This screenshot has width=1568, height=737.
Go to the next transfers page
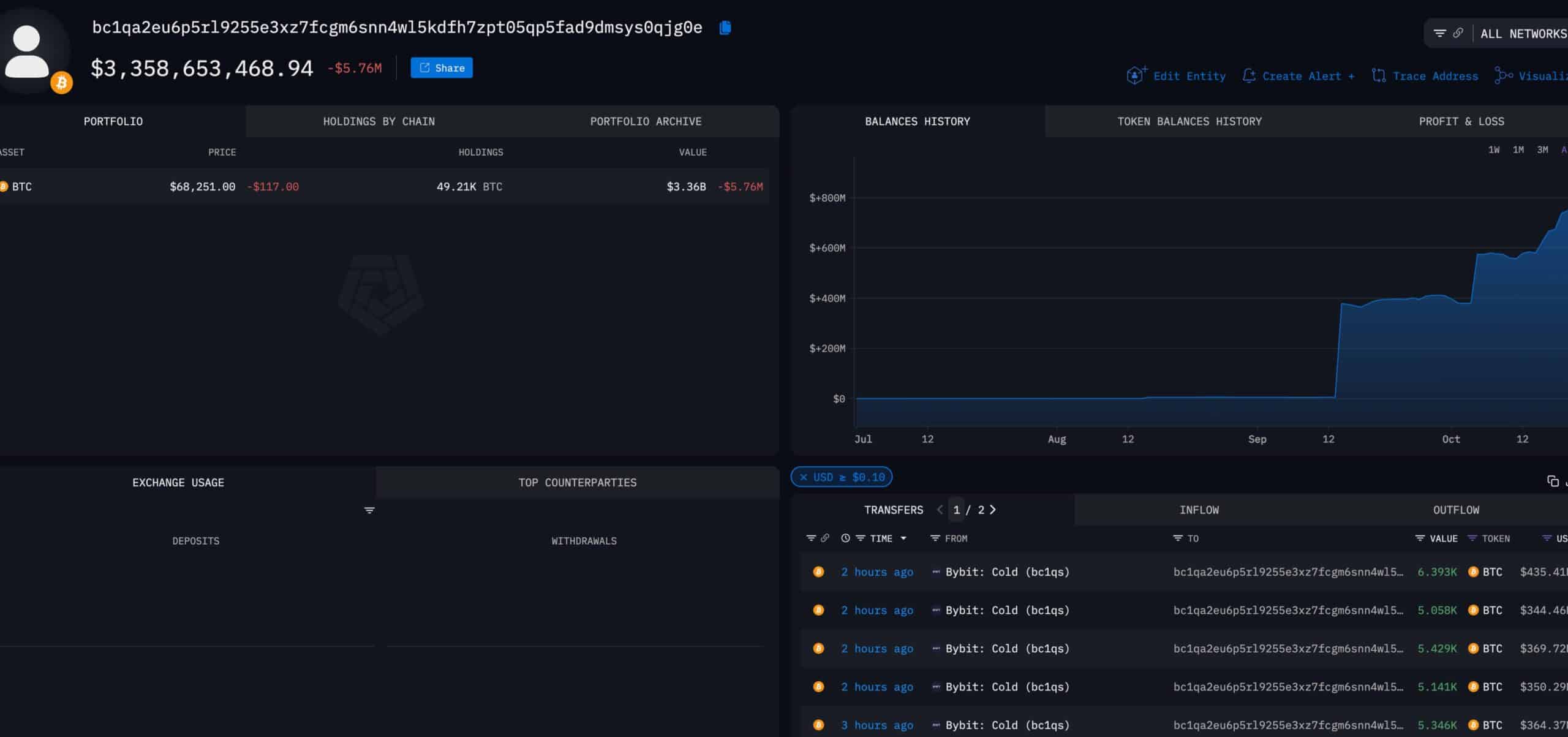[x=993, y=510]
